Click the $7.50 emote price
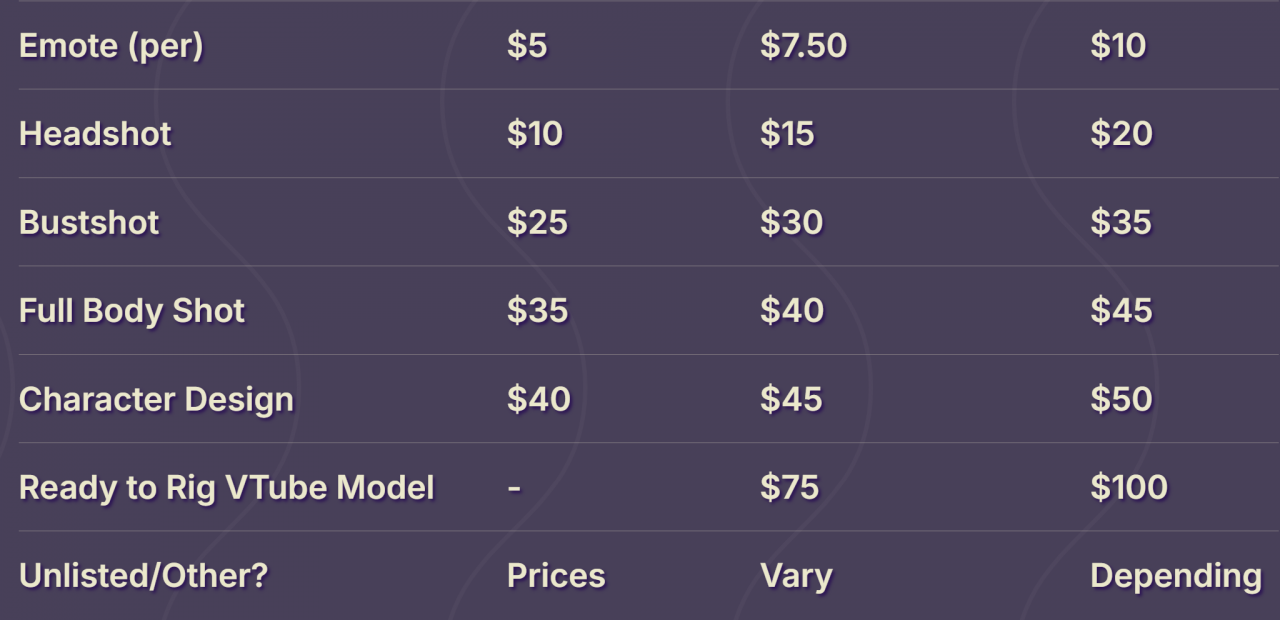 point(804,46)
